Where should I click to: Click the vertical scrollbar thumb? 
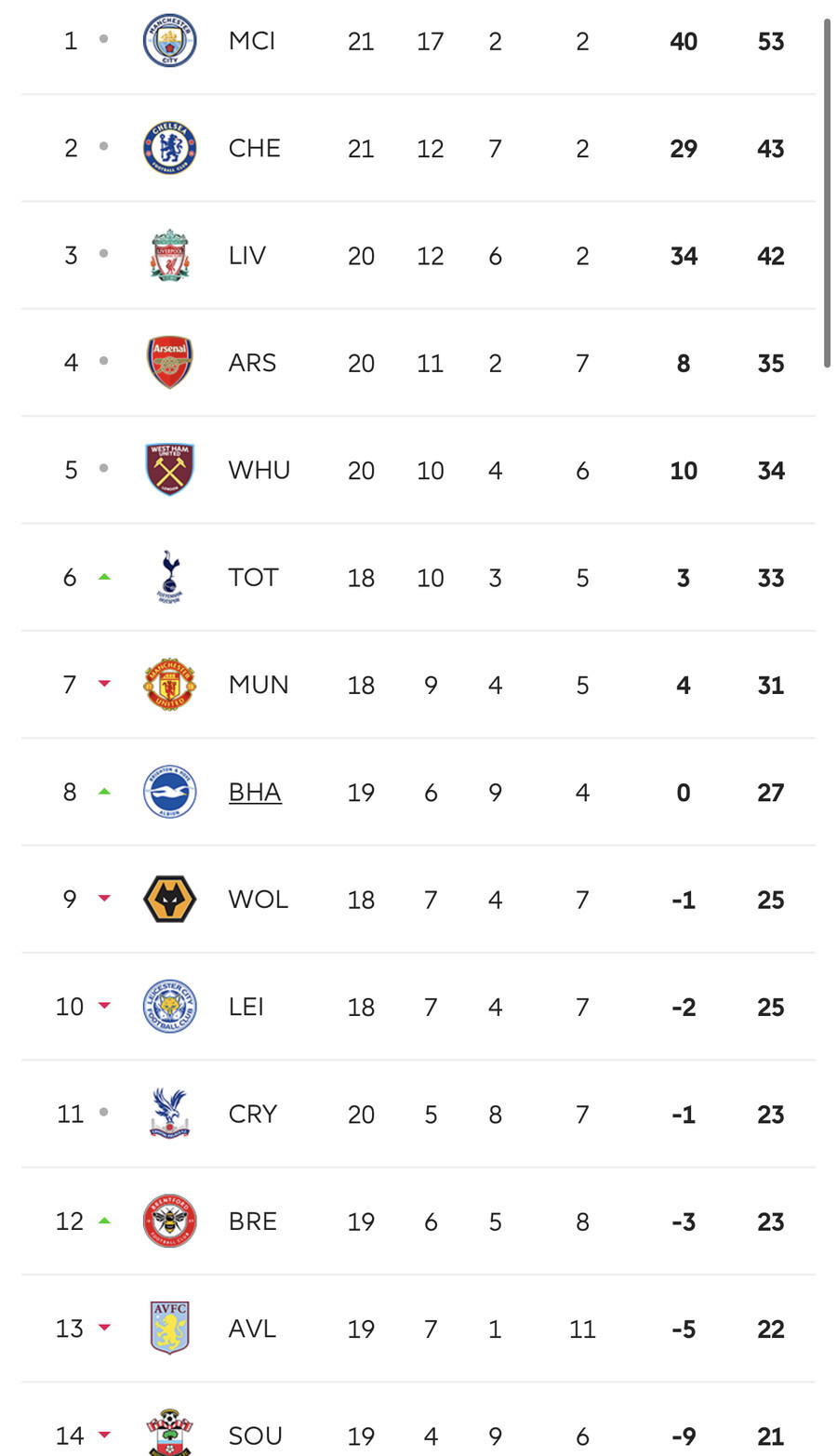coord(827,193)
